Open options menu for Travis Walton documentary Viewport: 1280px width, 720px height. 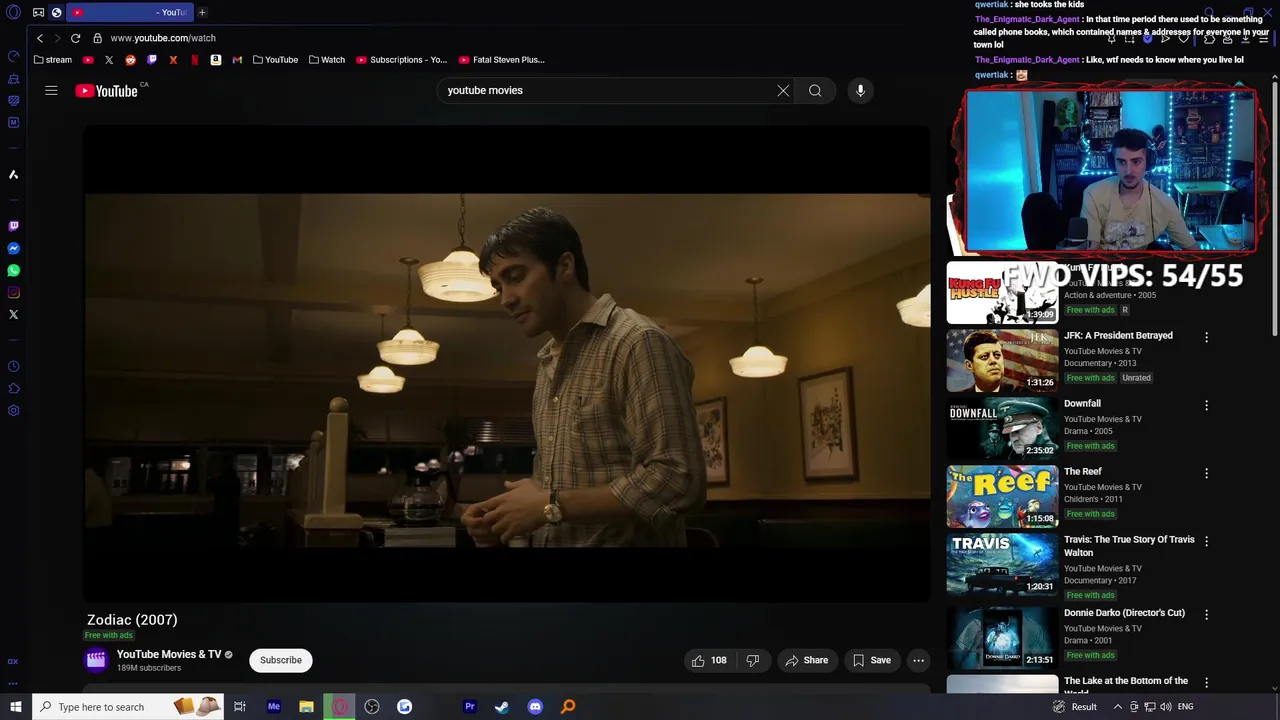click(x=1206, y=541)
